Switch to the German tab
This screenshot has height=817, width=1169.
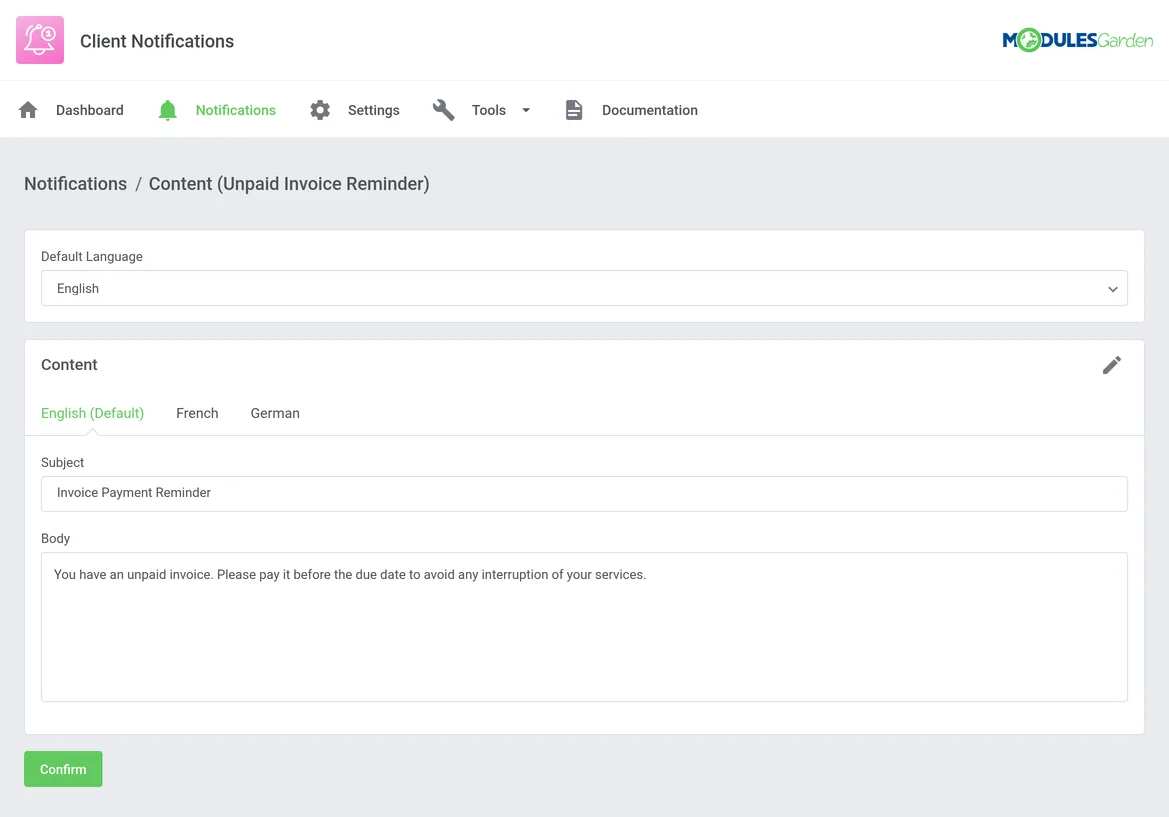[x=275, y=413]
